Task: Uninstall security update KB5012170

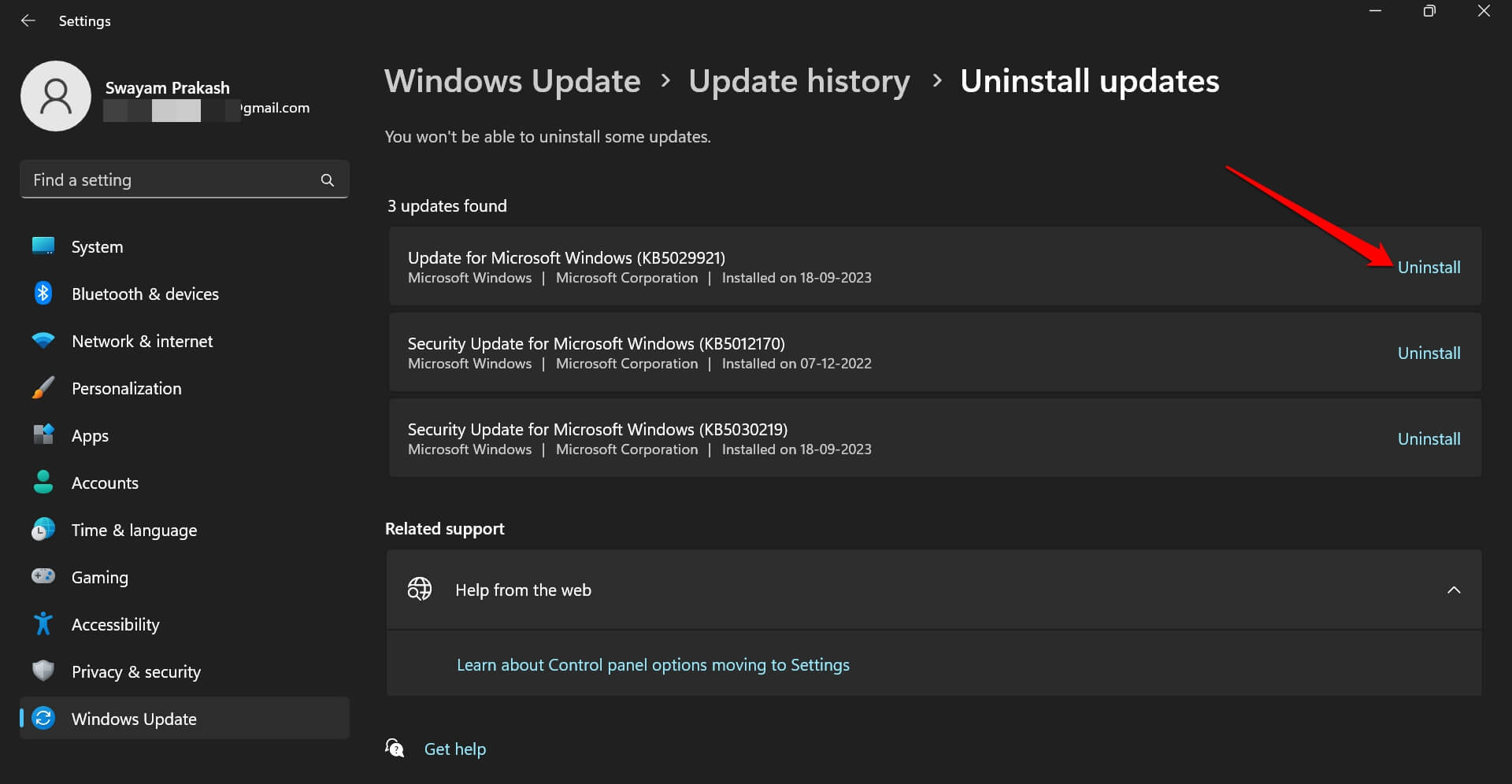Action: coord(1429,353)
